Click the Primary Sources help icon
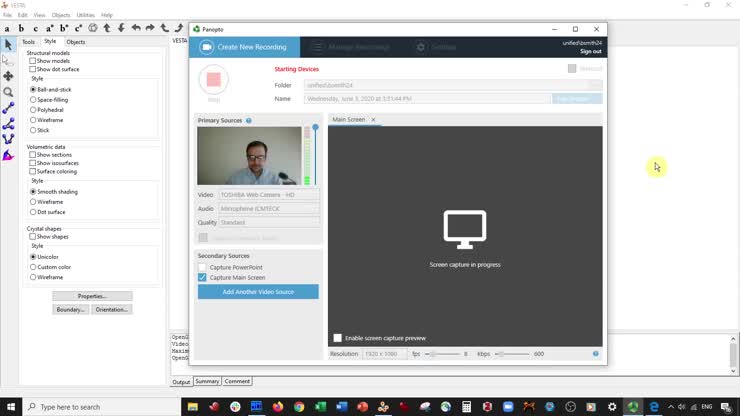Screen dimensions: 740x416 click(x=249, y=120)
